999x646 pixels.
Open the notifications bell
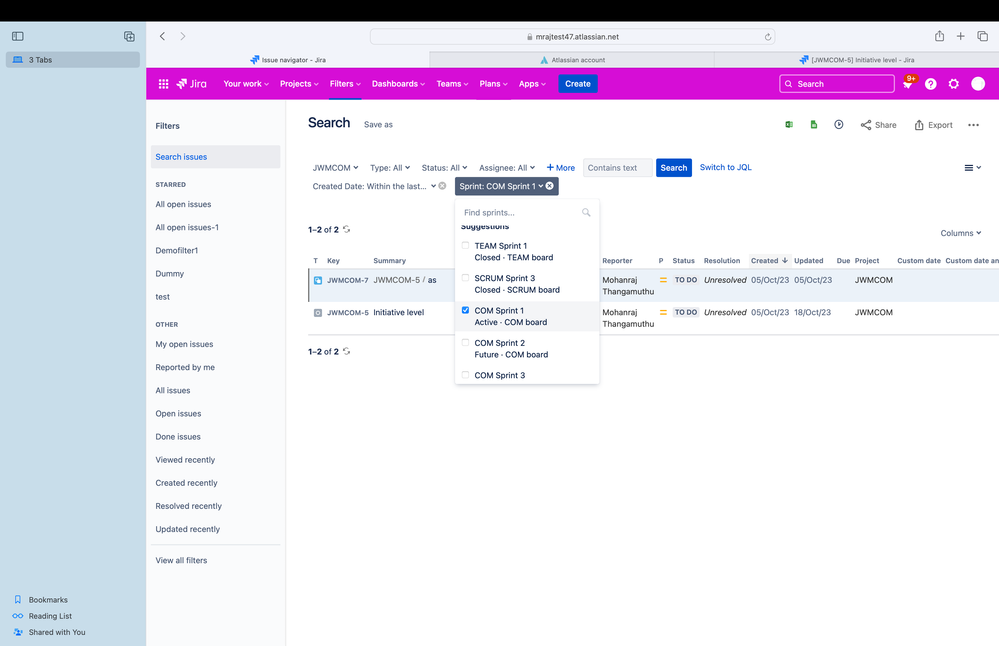coord(908,83)
